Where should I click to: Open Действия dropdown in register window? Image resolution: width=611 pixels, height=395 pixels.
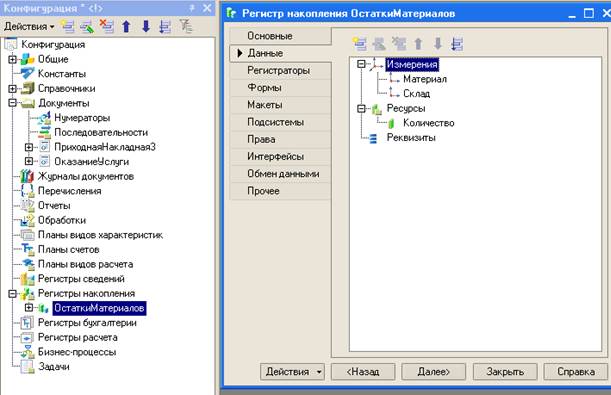coord(292,372)
